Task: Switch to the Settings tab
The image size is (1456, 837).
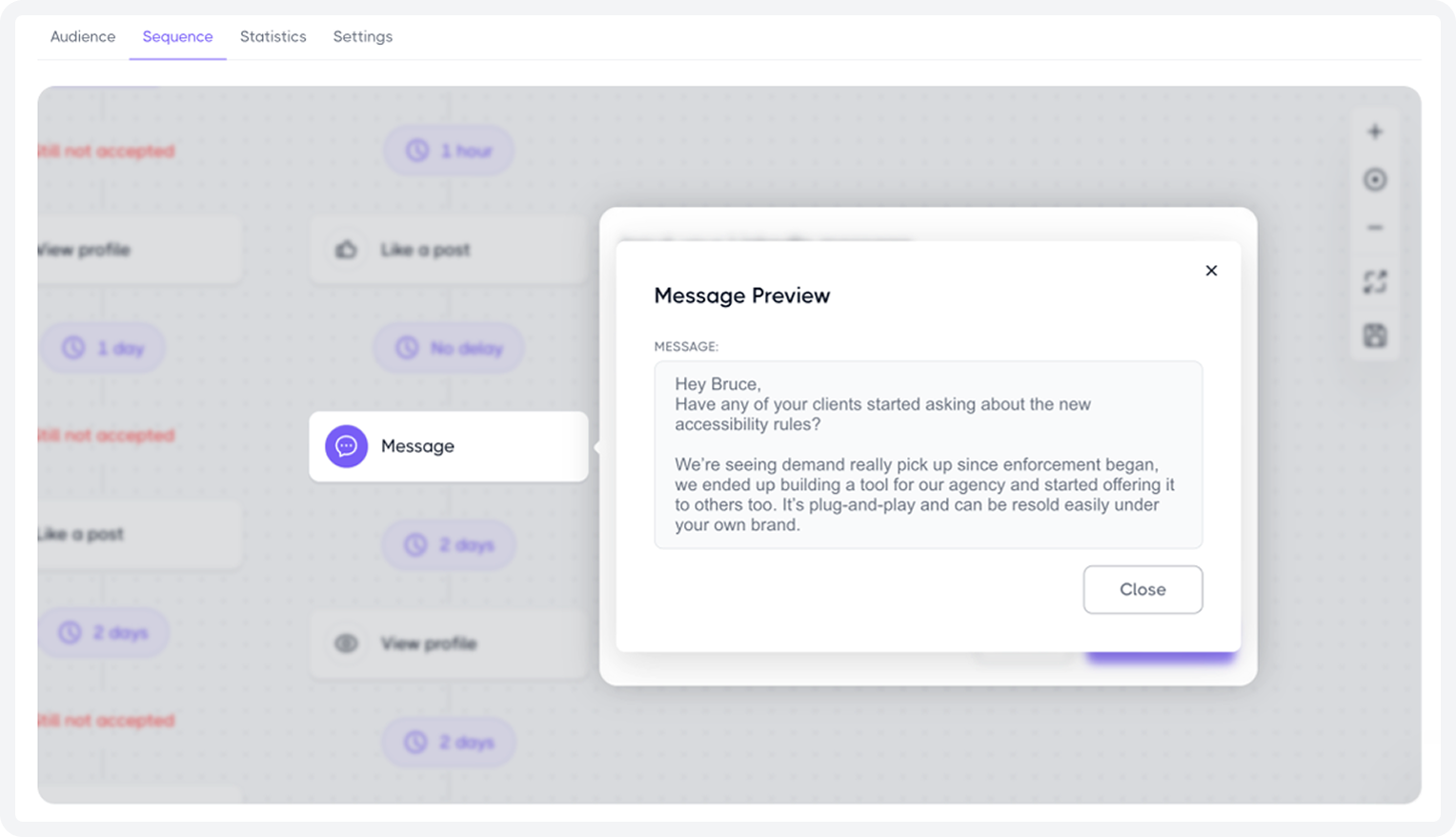Action: [362, 36]
